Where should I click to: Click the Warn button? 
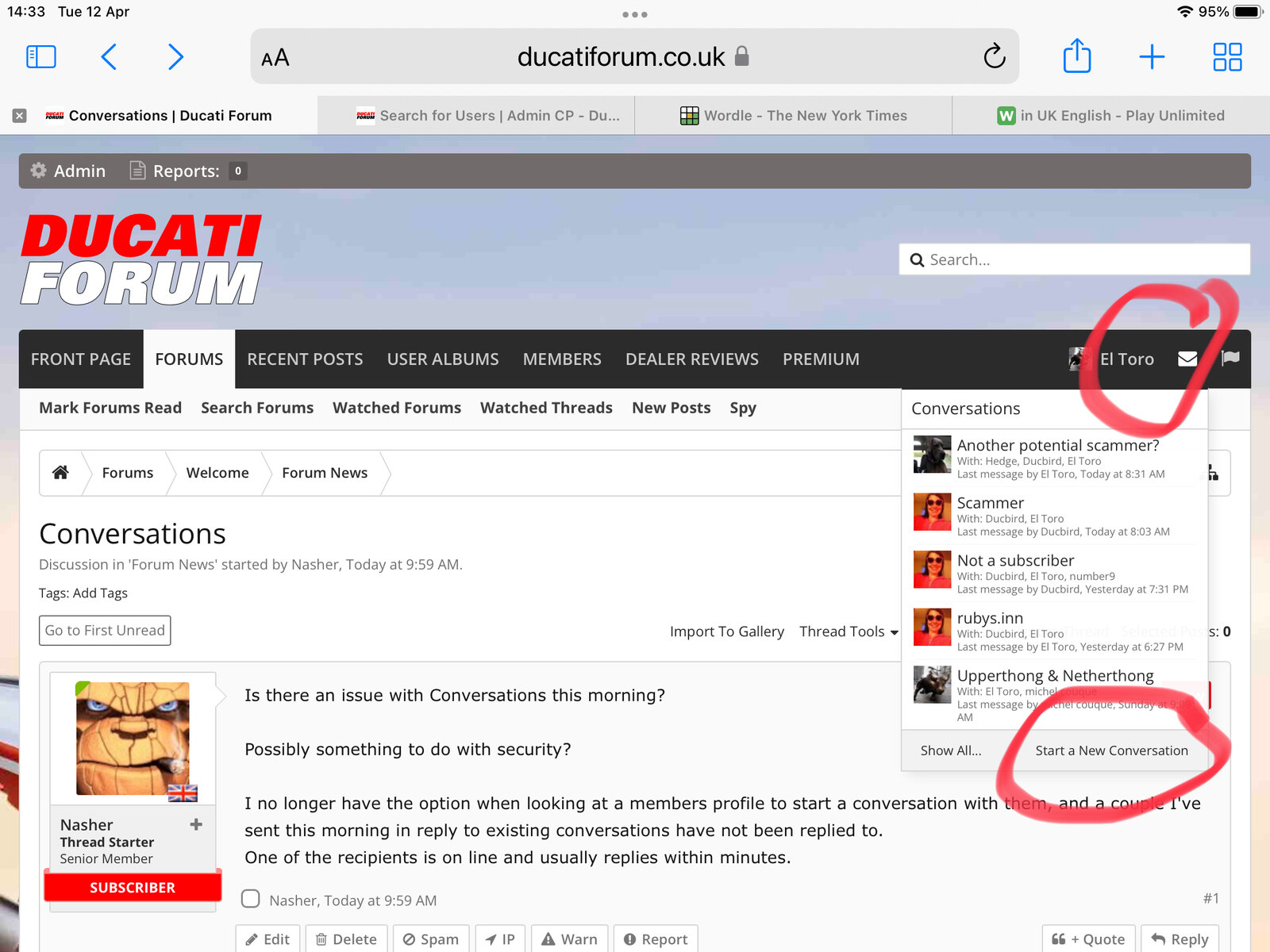[x=569, y=939]
